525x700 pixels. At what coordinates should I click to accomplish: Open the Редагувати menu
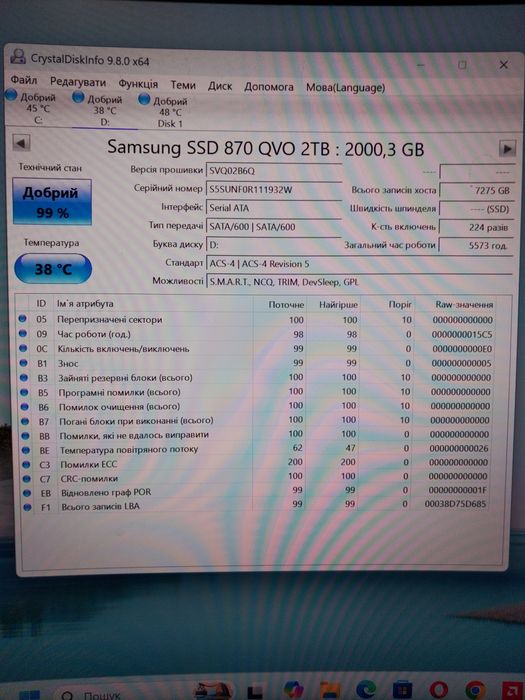(78, 83)
